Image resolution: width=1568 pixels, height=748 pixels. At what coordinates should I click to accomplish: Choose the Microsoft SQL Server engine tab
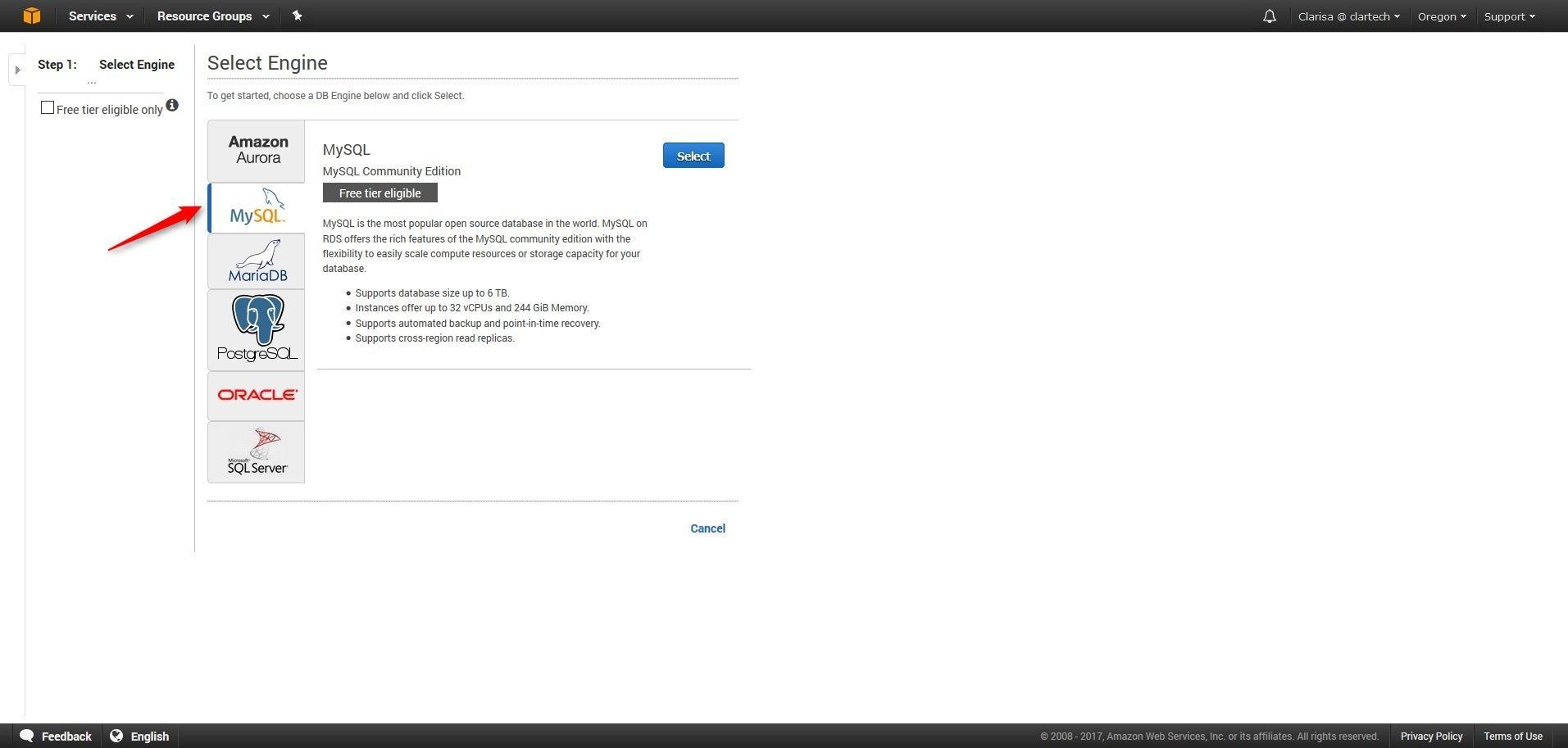point(257,452)
